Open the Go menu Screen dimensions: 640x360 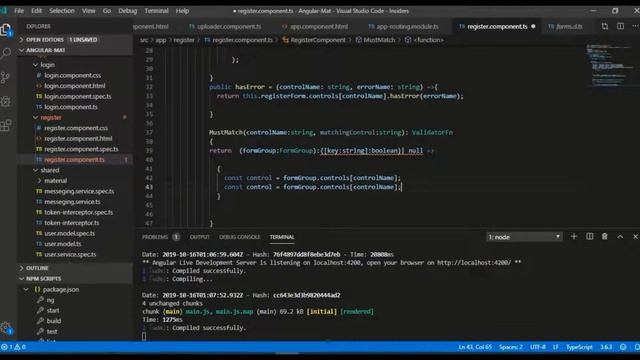coord(107,11)
